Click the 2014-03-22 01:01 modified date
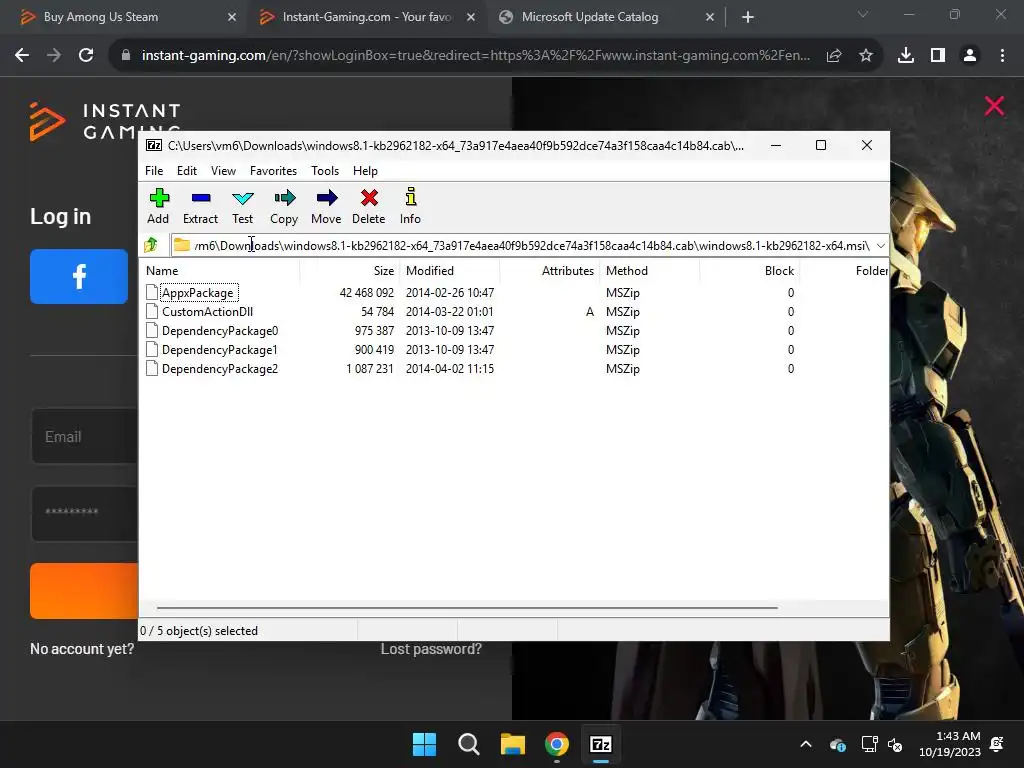This screenshot has width=1024, height=768. tap(449, 312)
